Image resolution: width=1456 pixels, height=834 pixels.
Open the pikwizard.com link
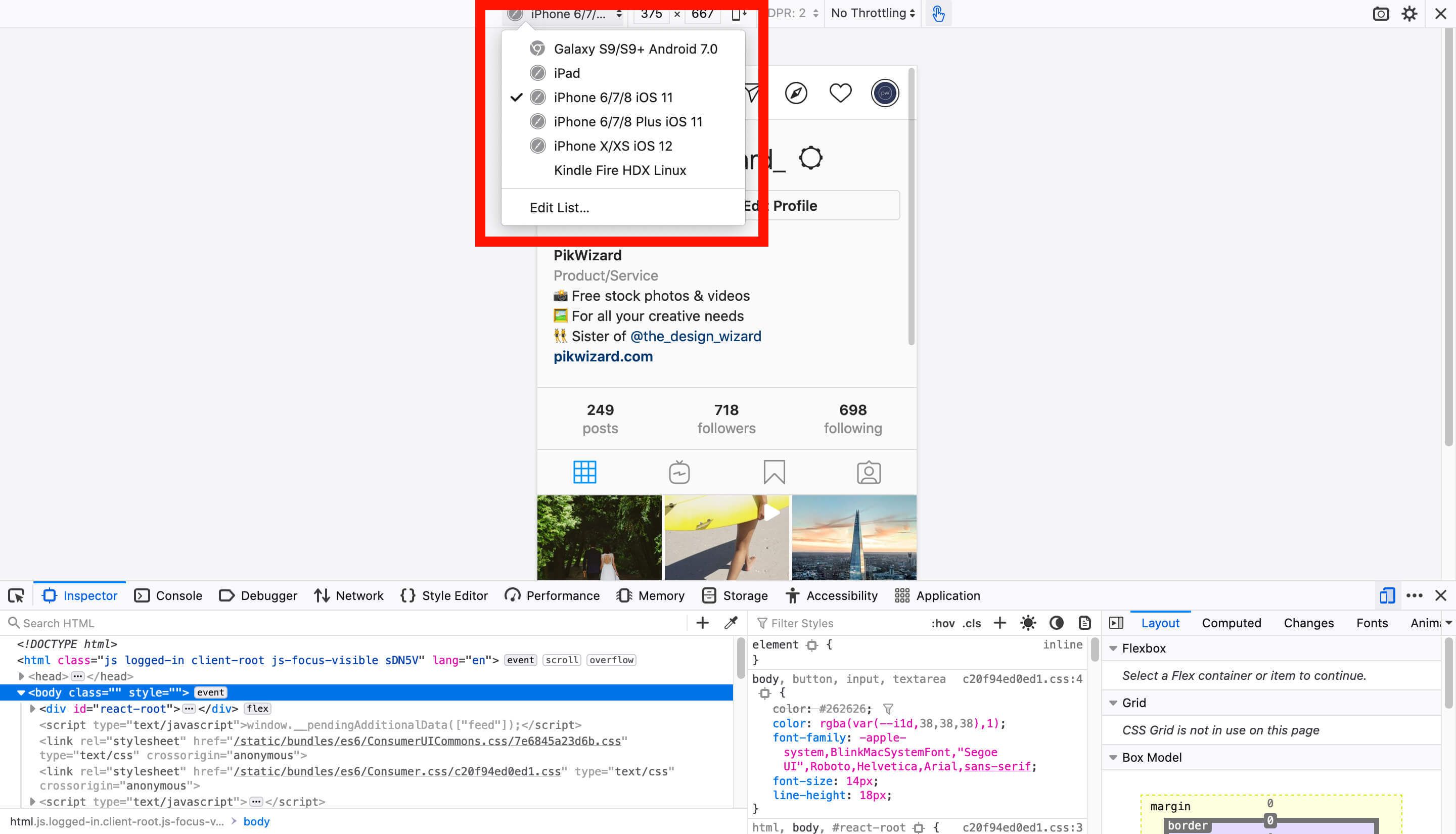coord(603,356)
